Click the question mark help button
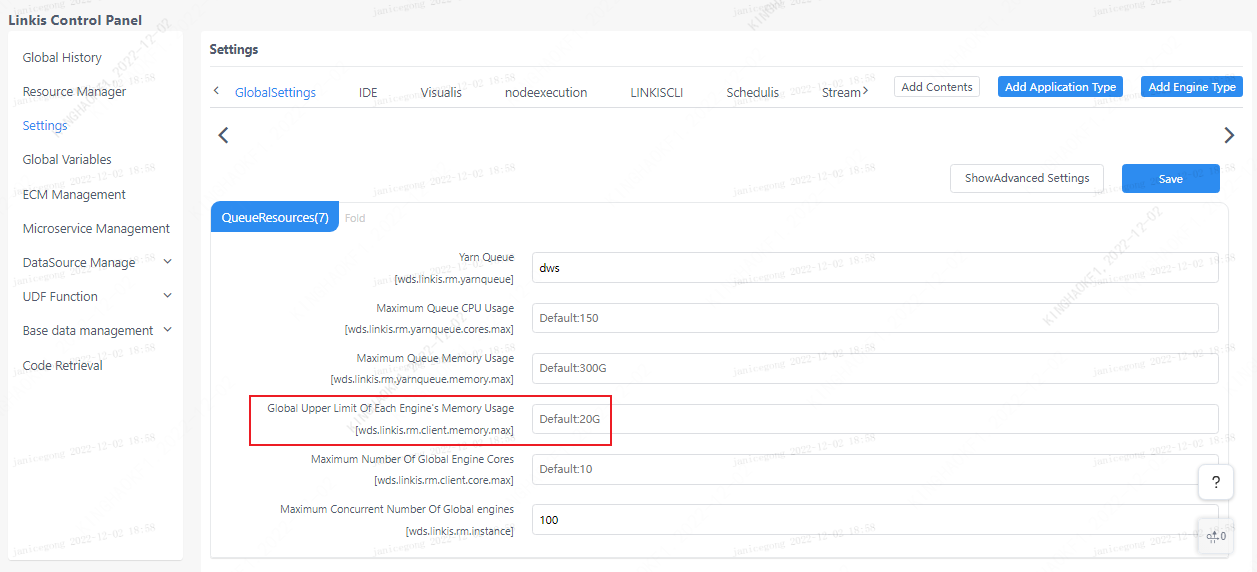The height and width of the screenshot is (572, 1257). [x=1215, y=482]
